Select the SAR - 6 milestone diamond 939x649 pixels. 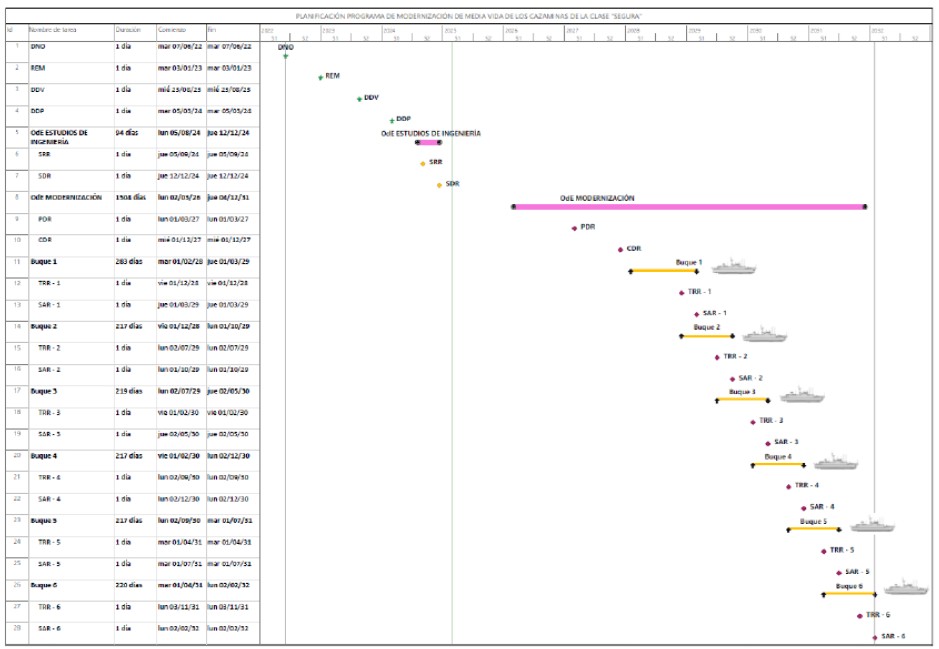tap(874, 637)
